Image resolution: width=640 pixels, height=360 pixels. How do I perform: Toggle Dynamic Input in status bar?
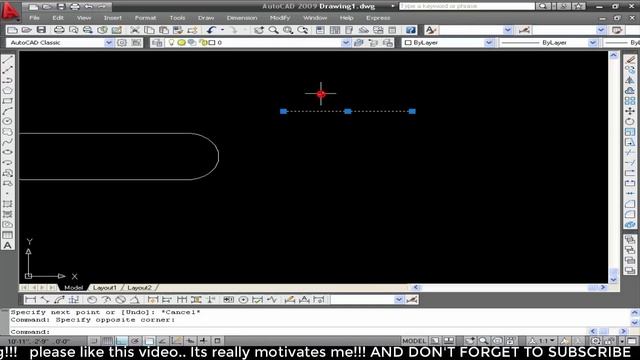click(190, 341)
